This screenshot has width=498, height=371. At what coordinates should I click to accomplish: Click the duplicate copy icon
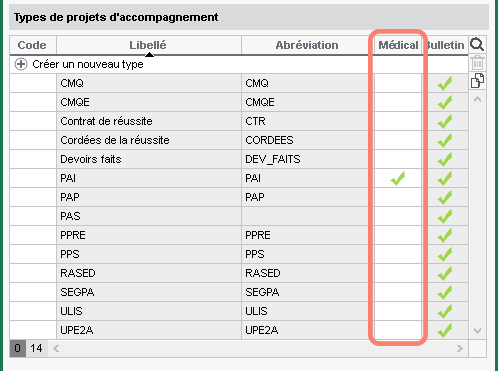(x=477, y=81)
